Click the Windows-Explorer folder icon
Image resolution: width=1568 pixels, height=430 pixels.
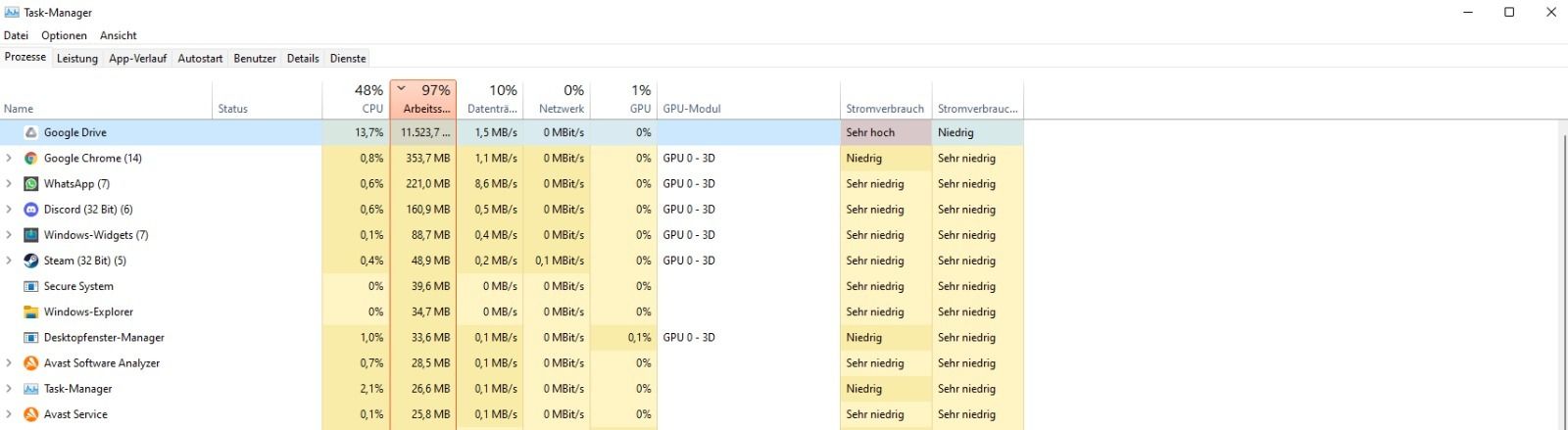tap(31, 311)
